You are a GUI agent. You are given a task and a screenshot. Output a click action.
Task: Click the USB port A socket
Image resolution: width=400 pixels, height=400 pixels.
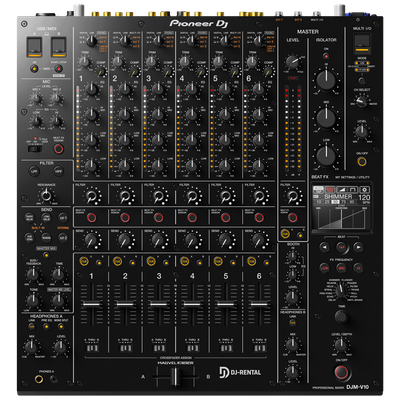click(34, 47)
